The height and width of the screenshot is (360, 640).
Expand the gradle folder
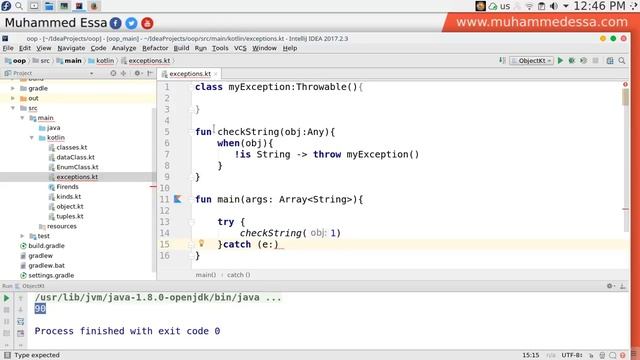pos(13,88)
